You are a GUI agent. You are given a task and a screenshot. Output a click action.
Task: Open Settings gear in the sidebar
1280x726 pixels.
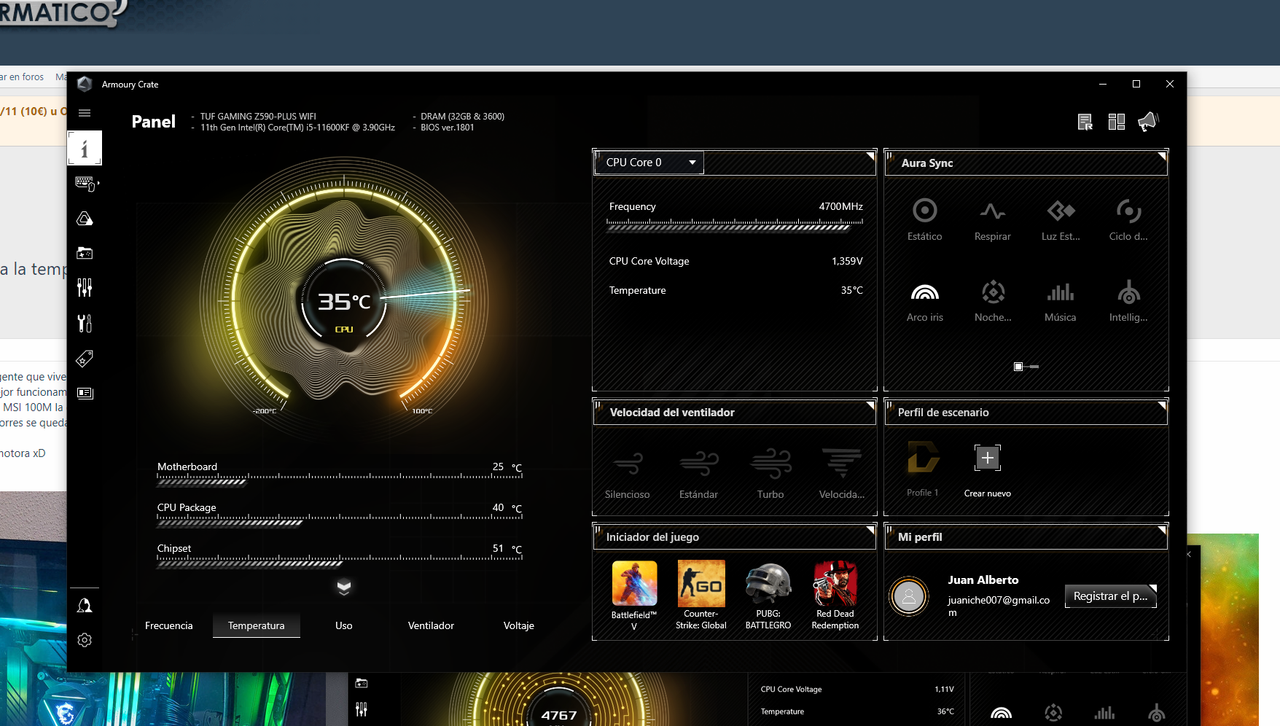coord(85,640)
